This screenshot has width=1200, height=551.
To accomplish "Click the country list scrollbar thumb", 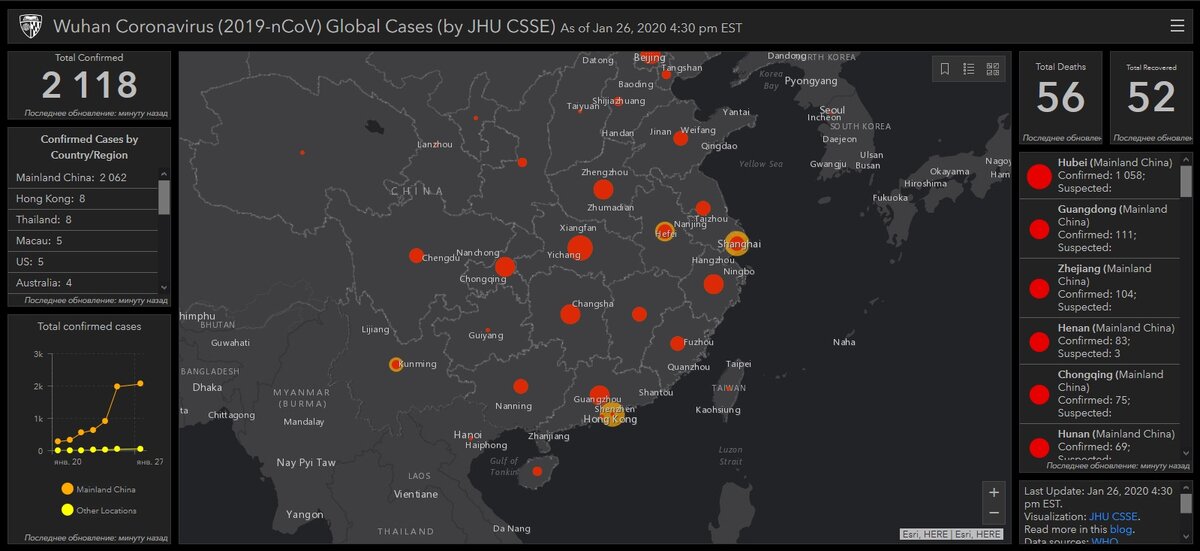I will pos(164,198).
